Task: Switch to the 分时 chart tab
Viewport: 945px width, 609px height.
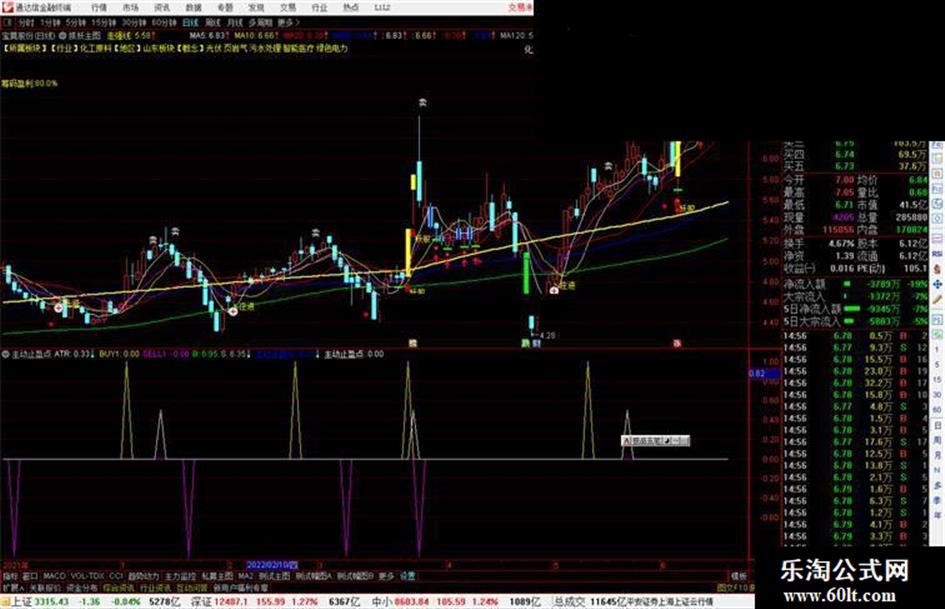Action: pos(26,22)
